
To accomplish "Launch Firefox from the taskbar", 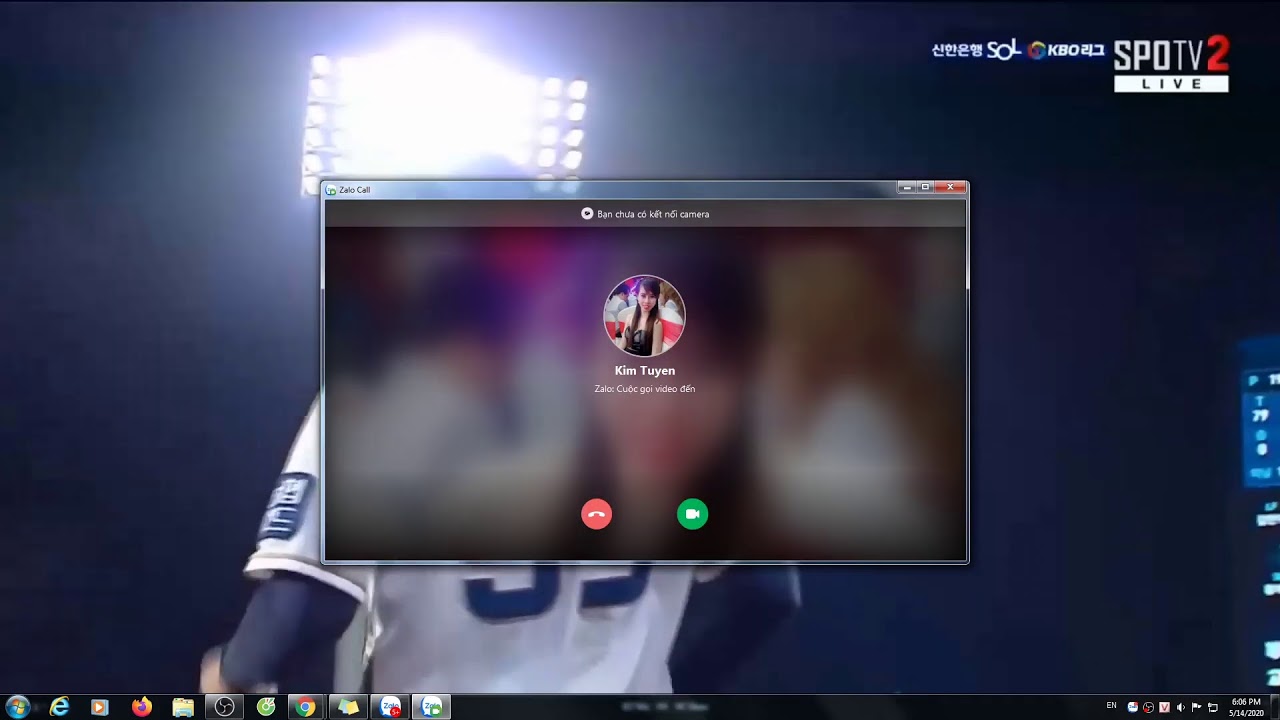I will point(142,707).
